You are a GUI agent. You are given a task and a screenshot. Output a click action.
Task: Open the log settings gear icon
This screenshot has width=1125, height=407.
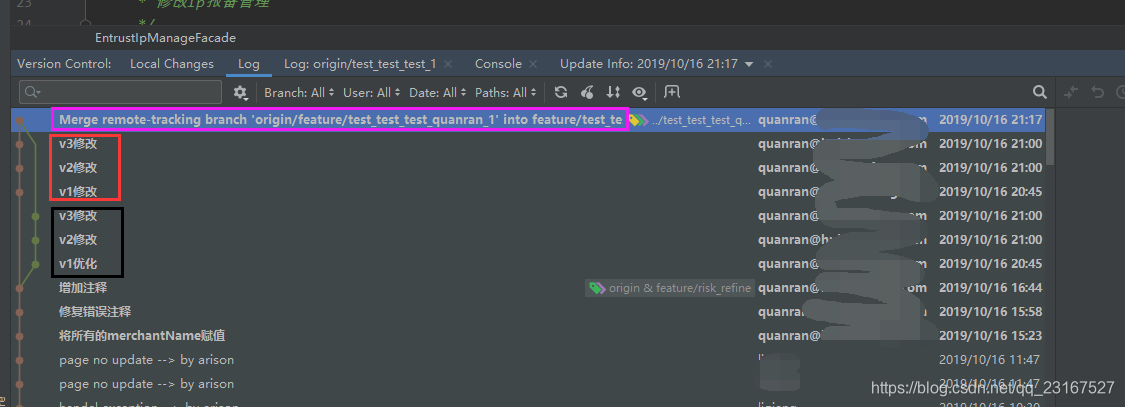[240, 93]
